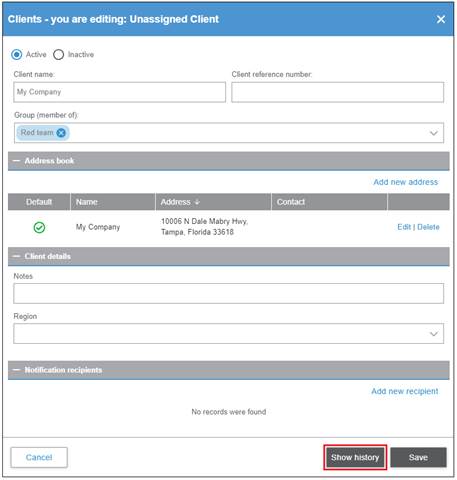Collapse the Notification recipients section
The height and width of the screenshot is (480, 457).
16,370
